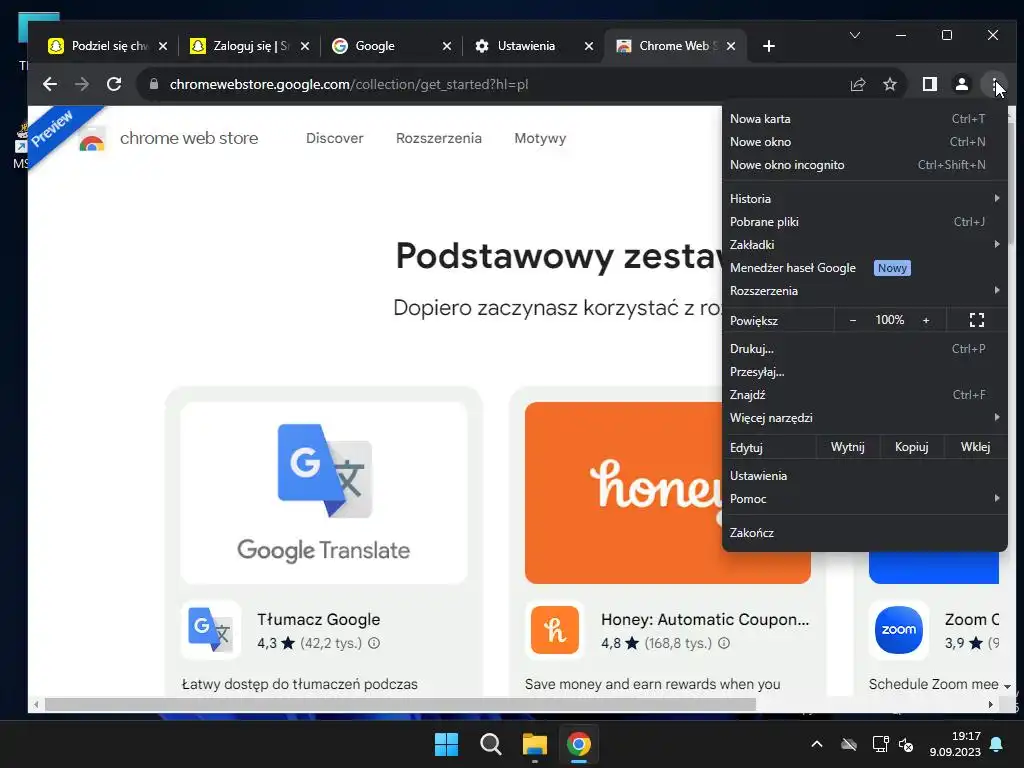
Task: Open File Explorer from the taskbar
Action: [534, 744]
